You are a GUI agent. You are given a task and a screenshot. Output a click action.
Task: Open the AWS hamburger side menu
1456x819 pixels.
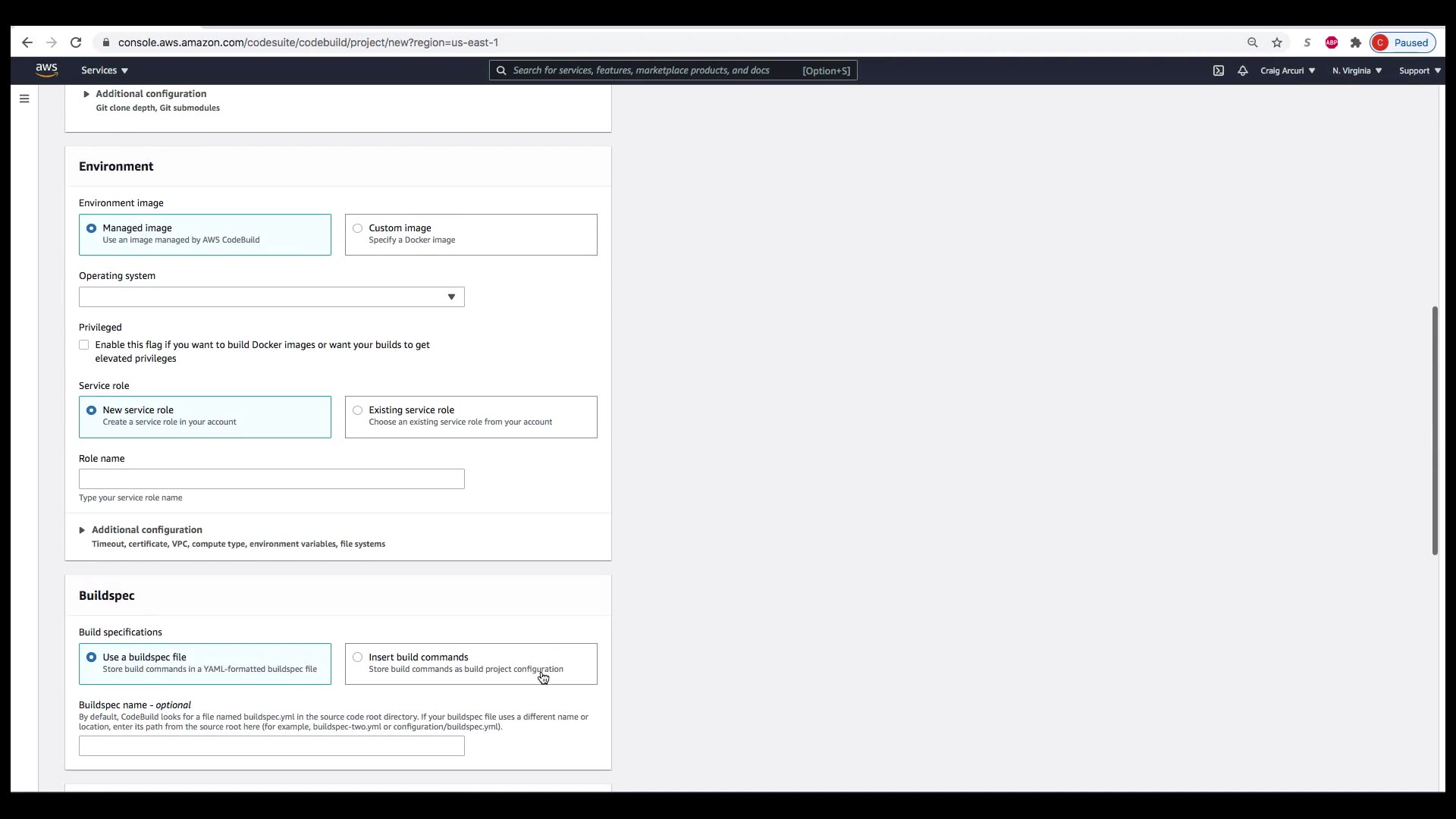point(24,99)
